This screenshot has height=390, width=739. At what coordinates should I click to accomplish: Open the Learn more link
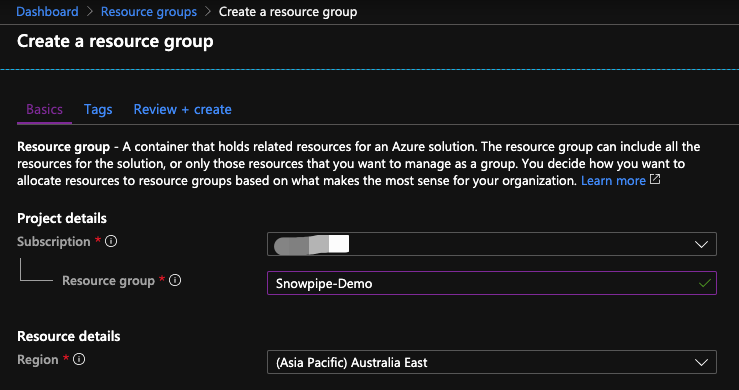(x=613, y=181)
